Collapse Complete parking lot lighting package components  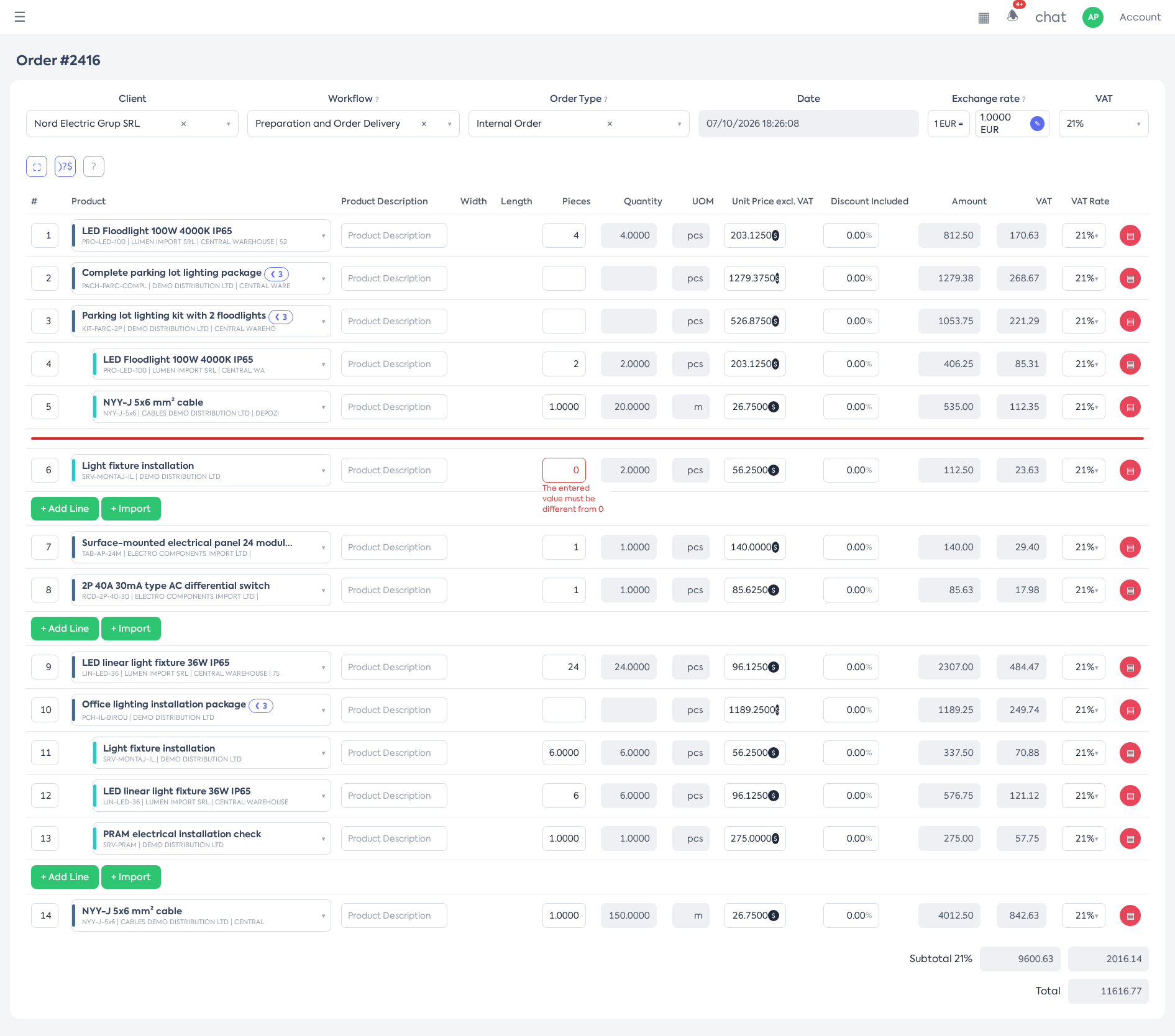coord(277,274)
